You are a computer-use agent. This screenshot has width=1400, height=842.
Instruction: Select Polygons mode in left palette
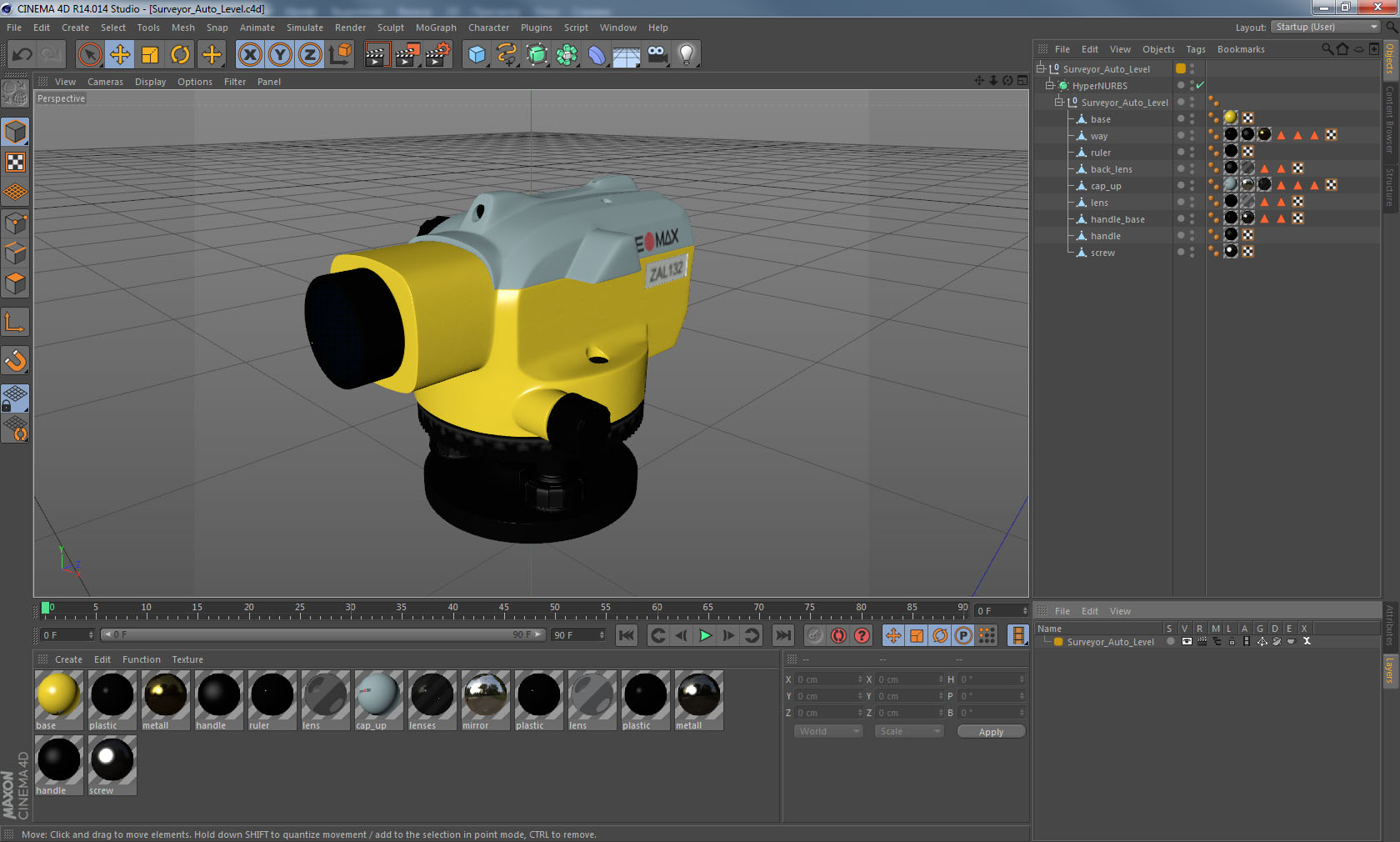point(16,283)
